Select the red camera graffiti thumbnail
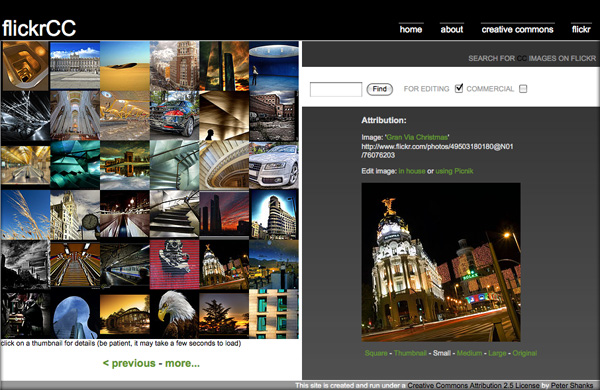The image size is (600, 390). tap(174, 264)
